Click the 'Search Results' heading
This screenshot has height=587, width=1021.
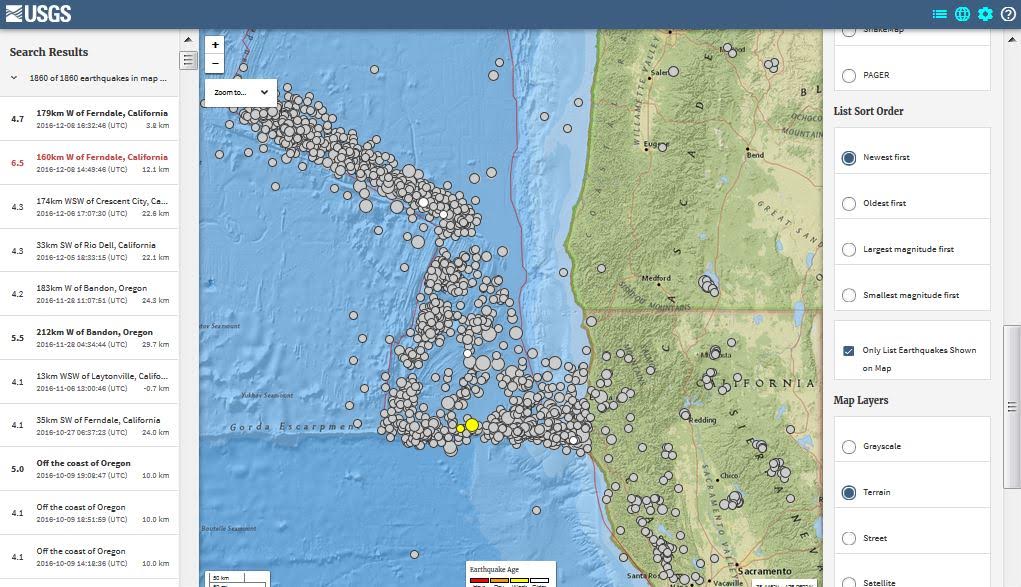(x=49, y=52)
